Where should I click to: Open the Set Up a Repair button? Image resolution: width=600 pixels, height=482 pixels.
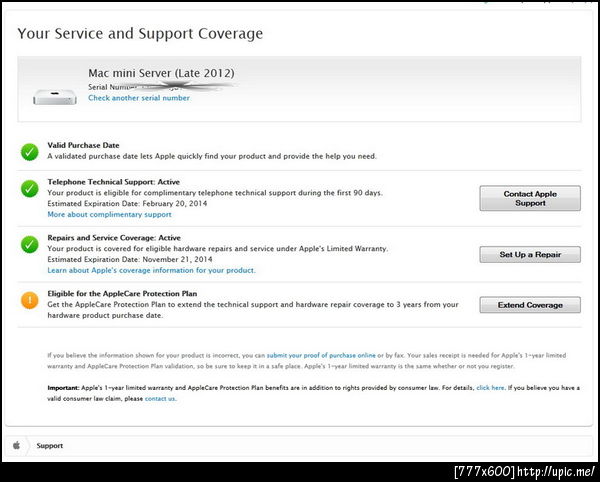tap(530, 254)
